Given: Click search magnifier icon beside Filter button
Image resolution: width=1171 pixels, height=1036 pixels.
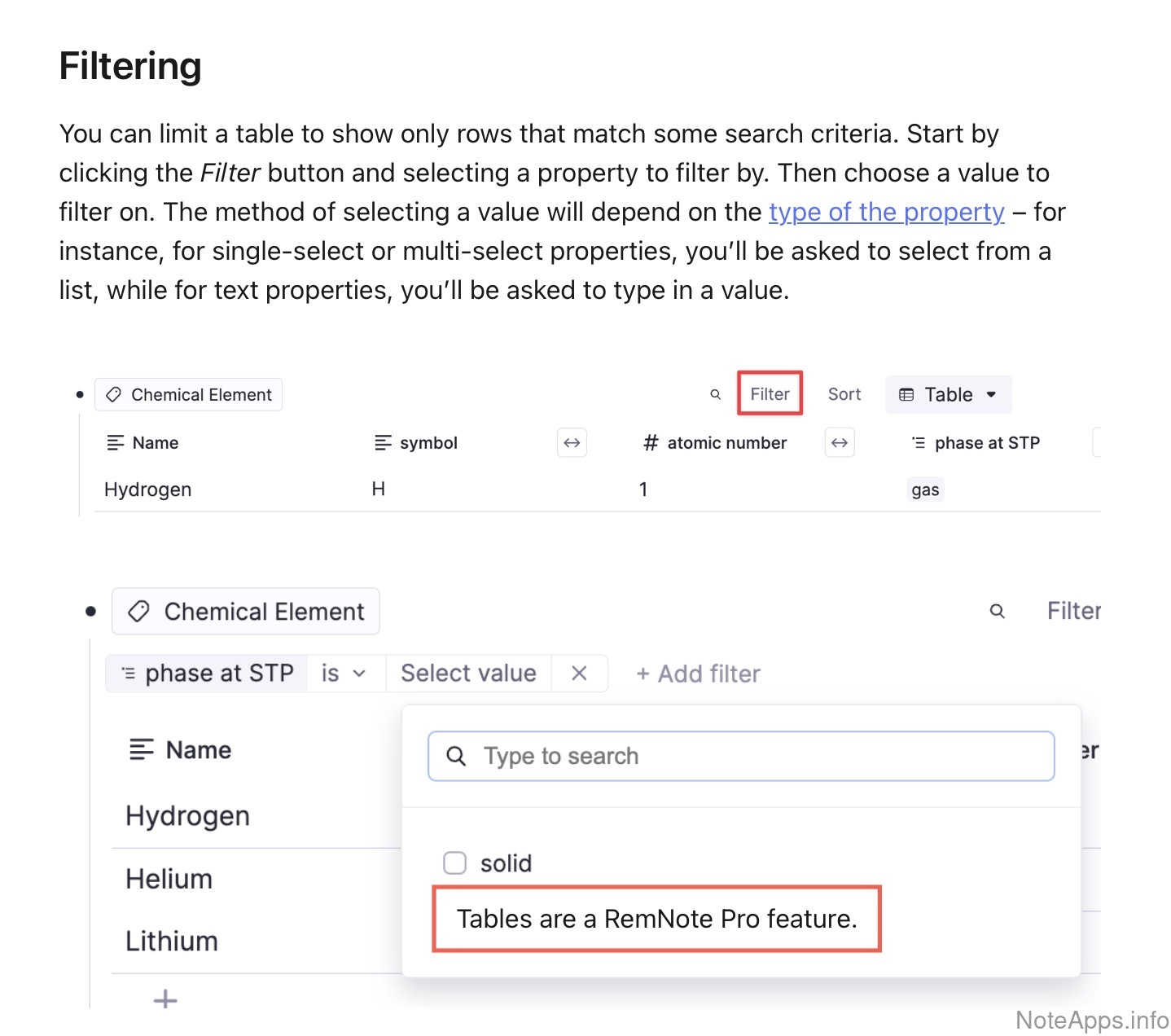Looking at the screenshot, I should pos(715,395).
